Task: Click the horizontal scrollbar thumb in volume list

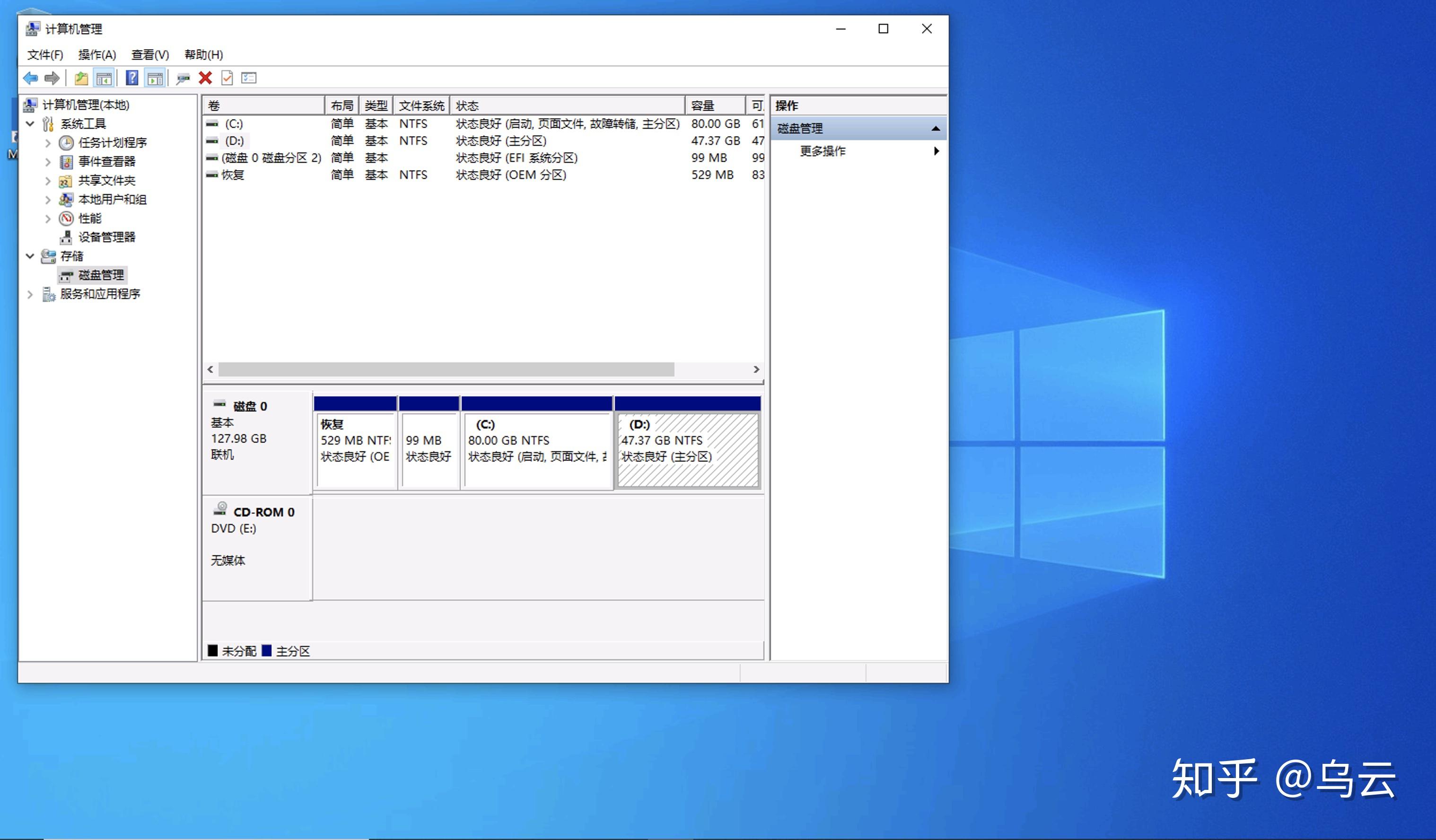Action: pos(446,369)
